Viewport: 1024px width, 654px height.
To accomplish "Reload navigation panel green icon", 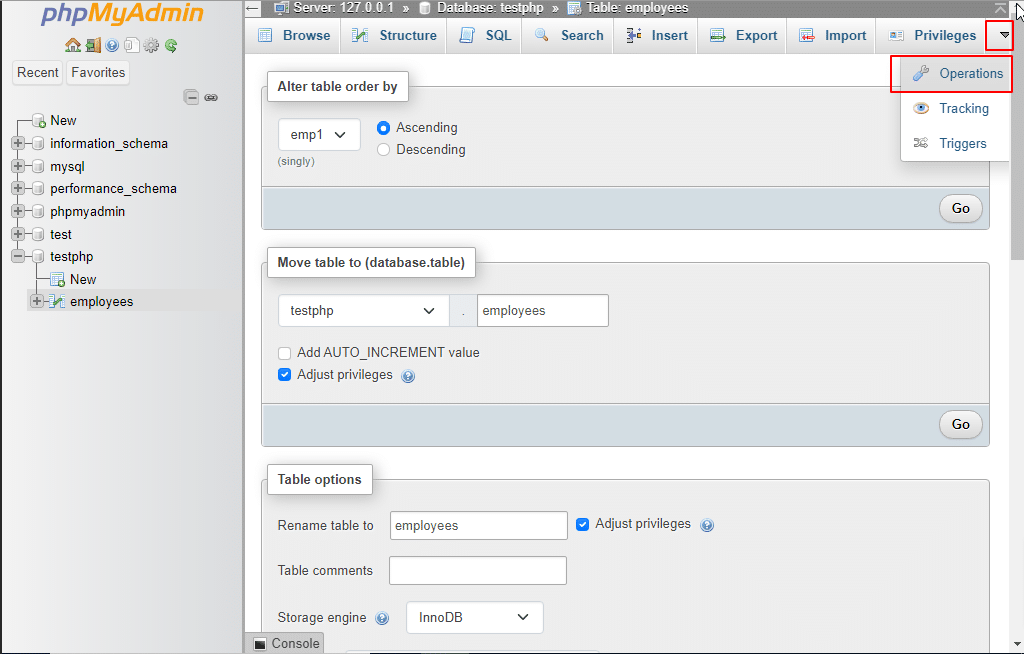I will (171, 45).
